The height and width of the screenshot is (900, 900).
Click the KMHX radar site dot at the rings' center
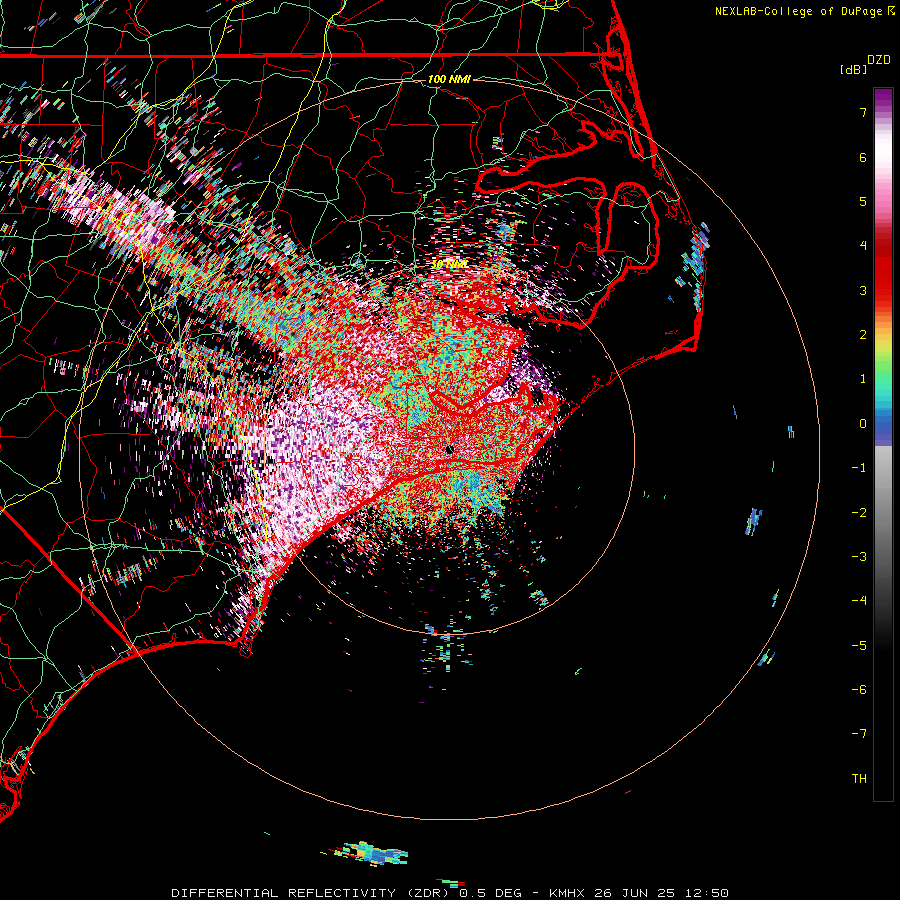[450, 449]
